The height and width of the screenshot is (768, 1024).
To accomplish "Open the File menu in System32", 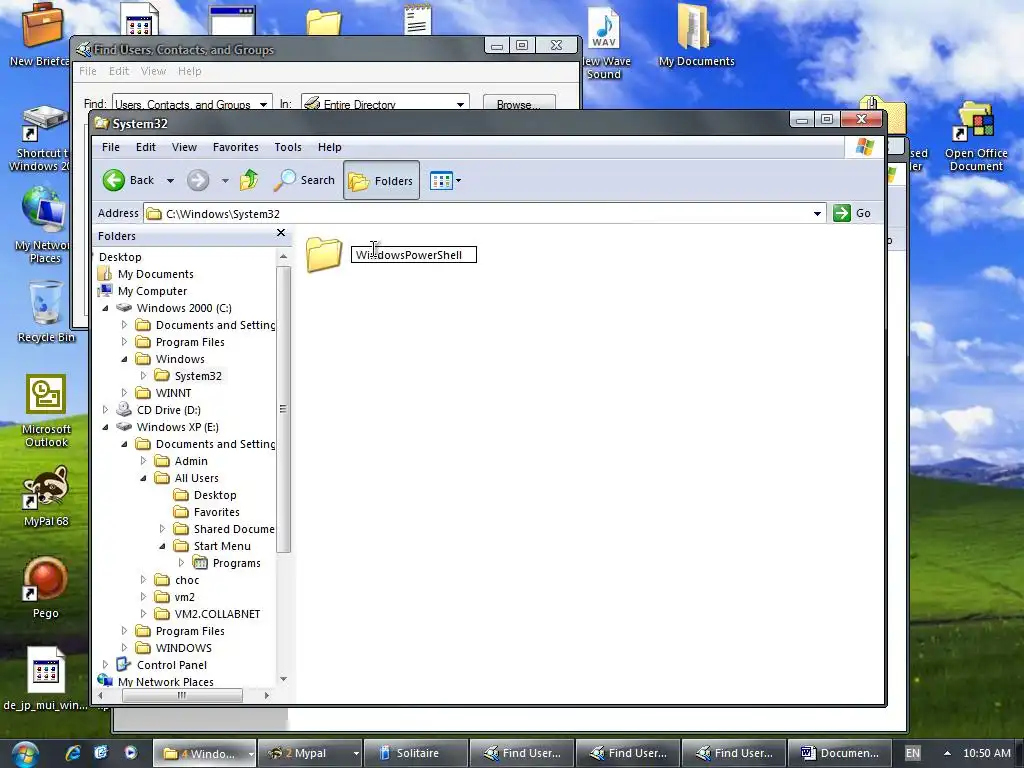I will click(111, 147).
